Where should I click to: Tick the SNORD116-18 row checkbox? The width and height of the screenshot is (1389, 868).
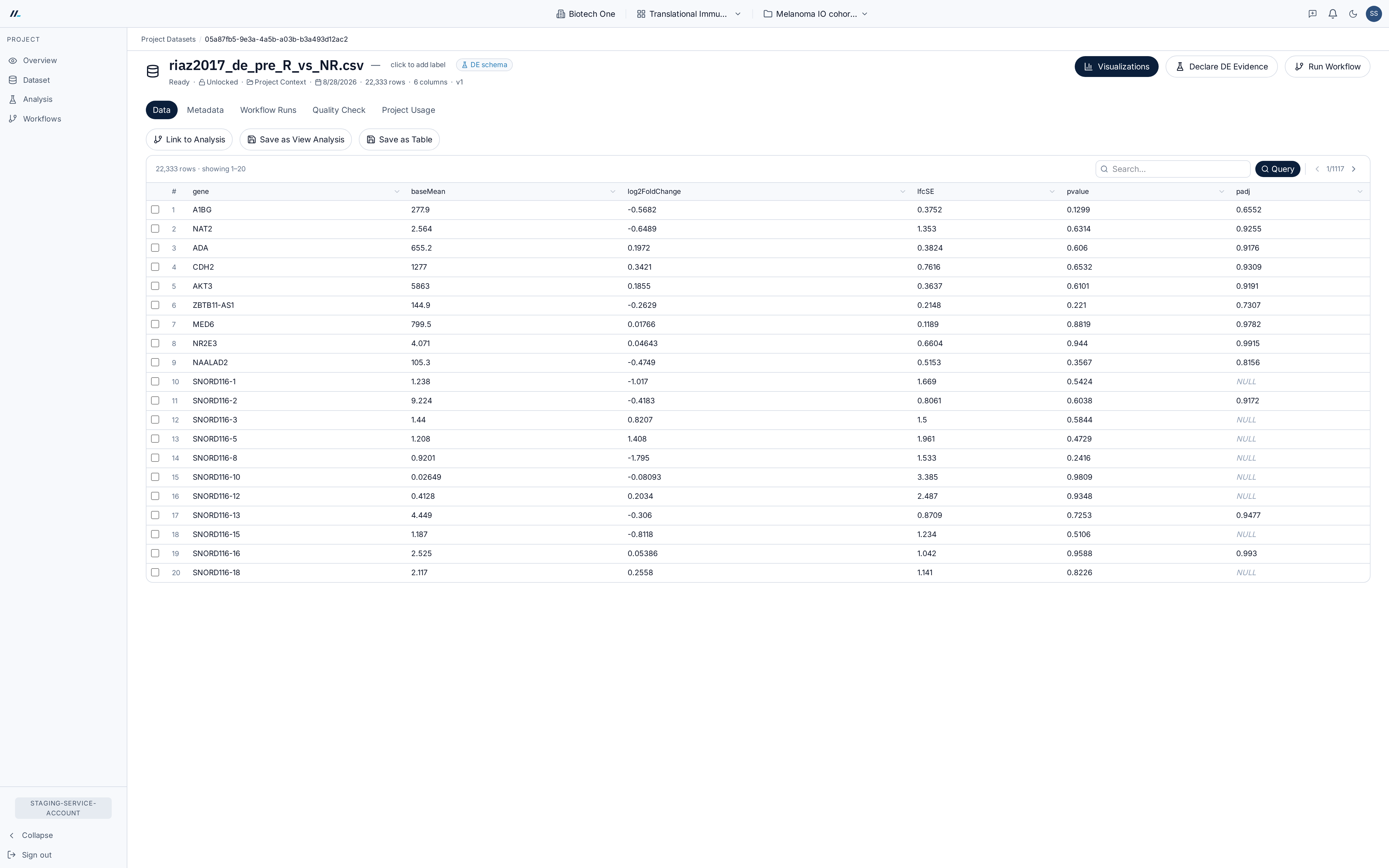pos(155,572)
